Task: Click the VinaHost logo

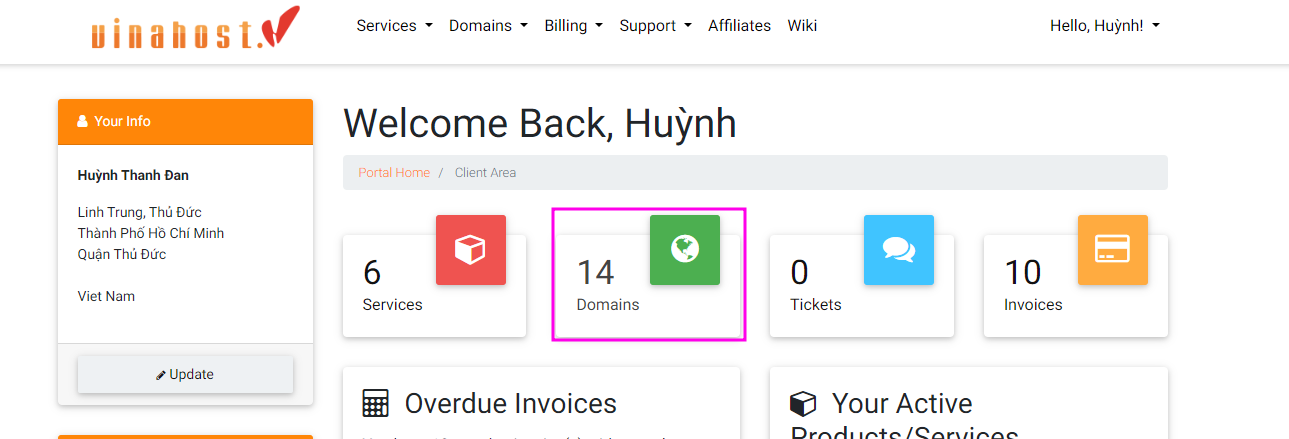Action: [194, 29]
